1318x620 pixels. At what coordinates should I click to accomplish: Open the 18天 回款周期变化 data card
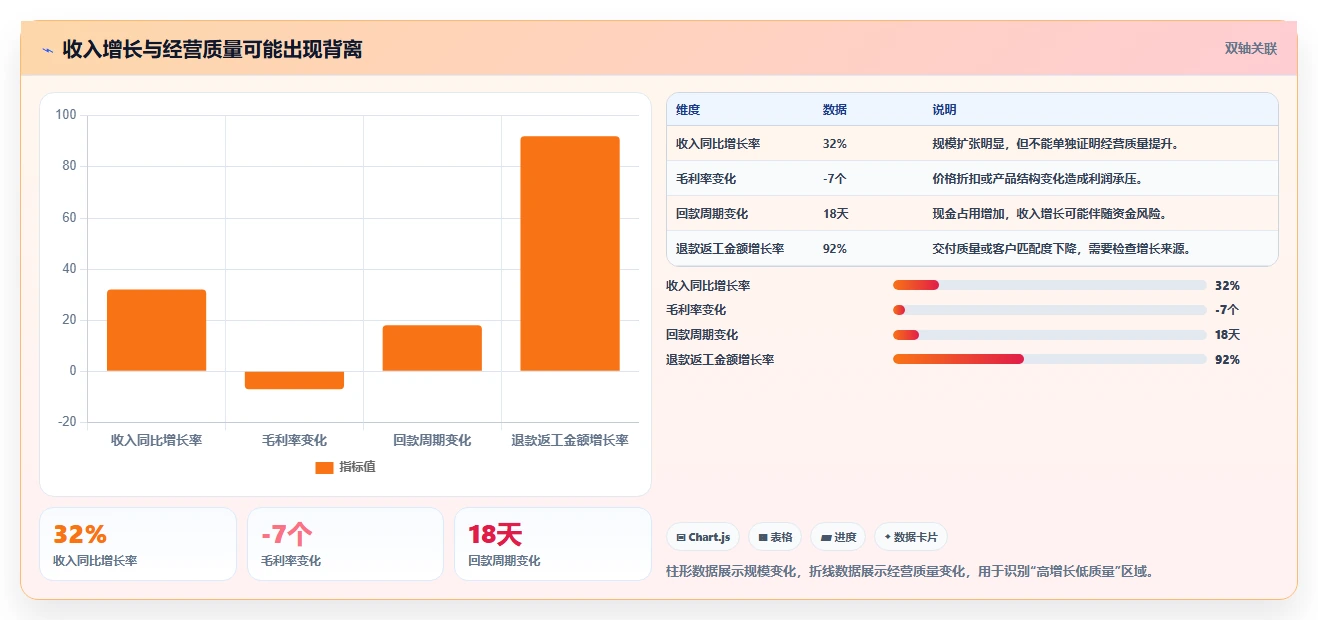coord(553,544)
